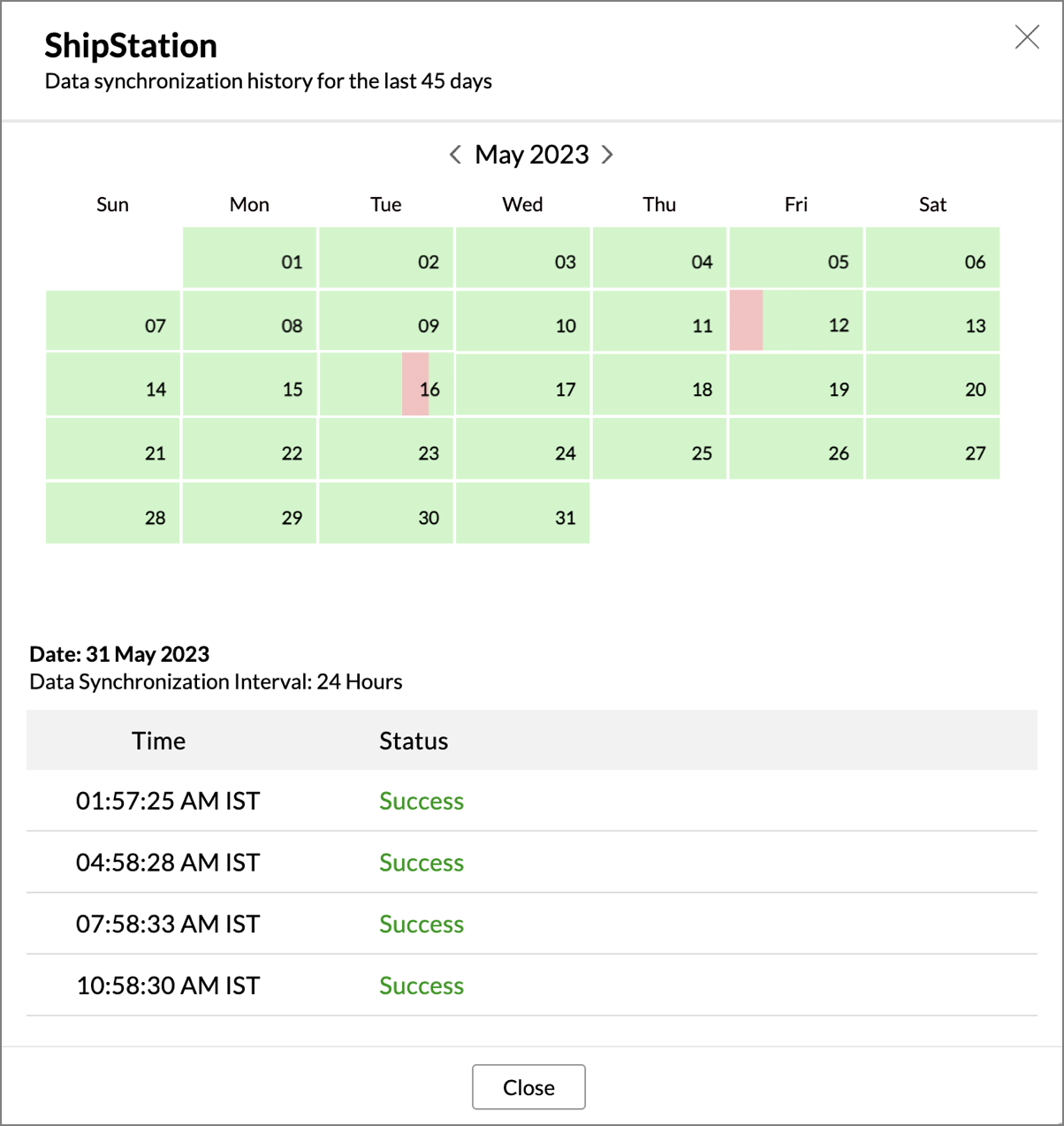This screenshot has width=1064, height=1126.
Task: Click the May 2023 month title
Action: [532, 155]
